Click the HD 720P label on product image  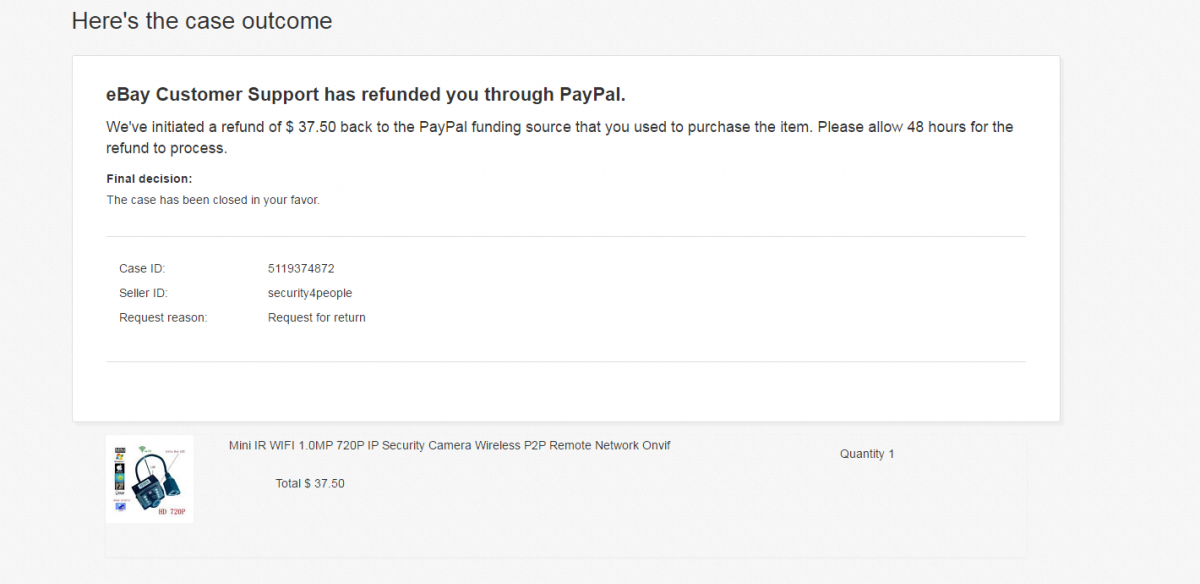coord(174,511)
